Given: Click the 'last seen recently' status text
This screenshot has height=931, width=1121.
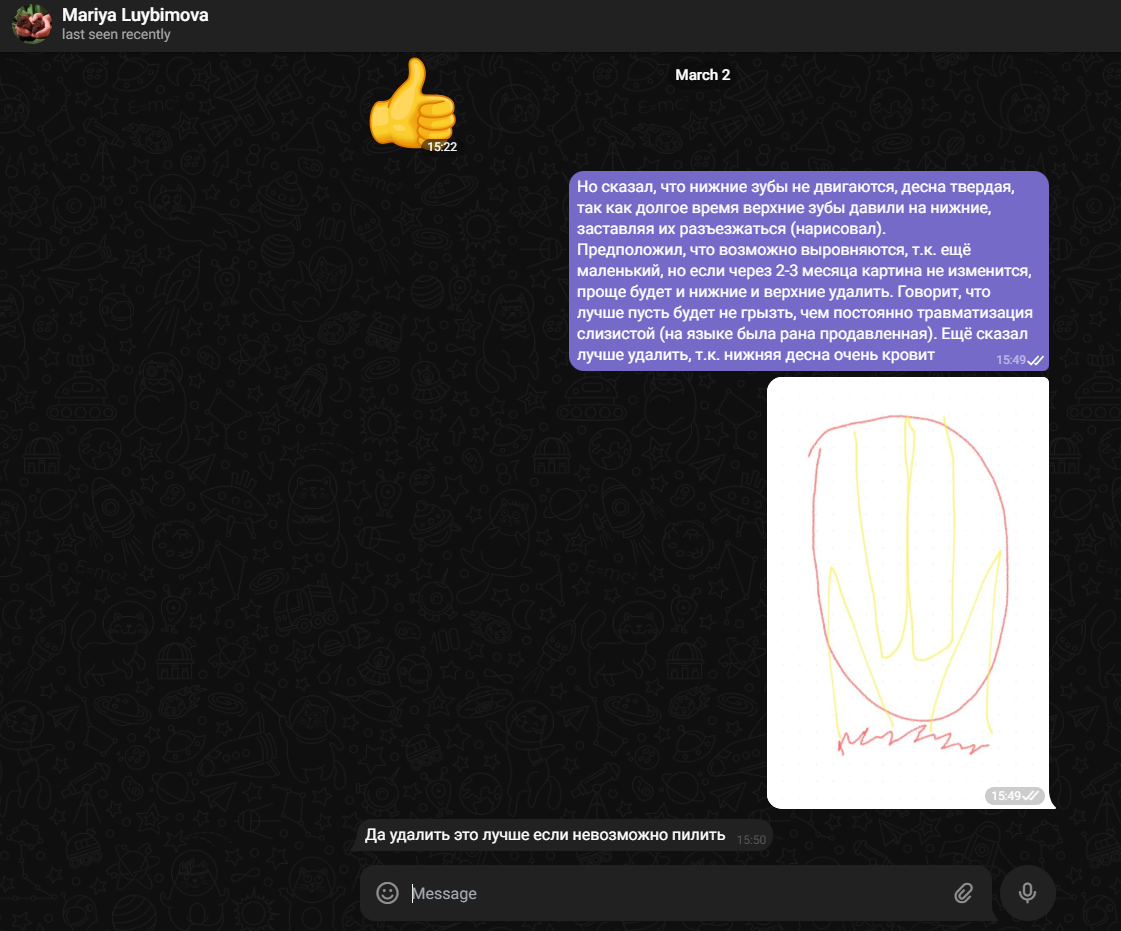Looking at the screenshot, I should [x=116, y=35].
